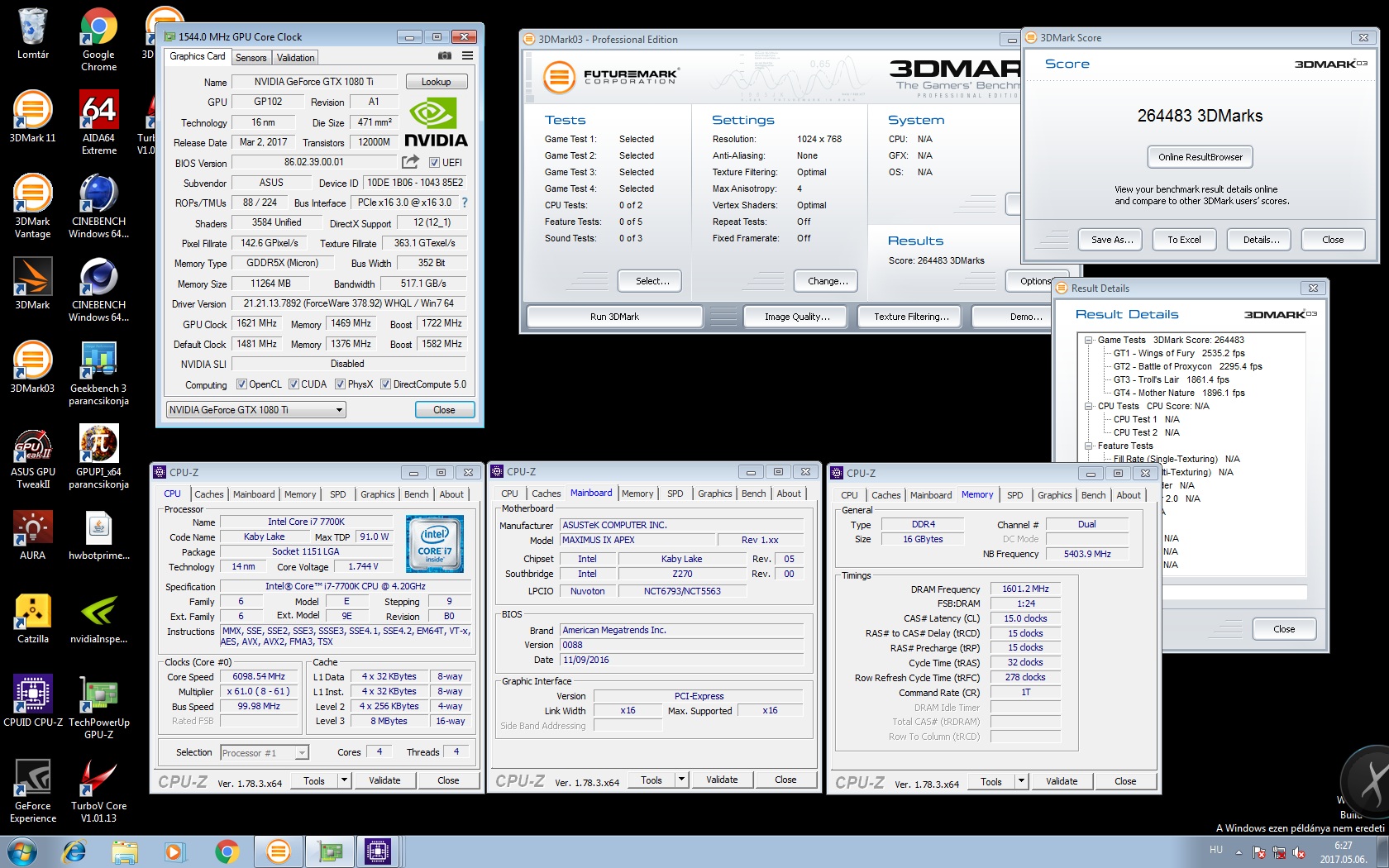1389x868 pixels.
Task: Open Internet Explorer from the taskbar
Action: click(74, 851)
